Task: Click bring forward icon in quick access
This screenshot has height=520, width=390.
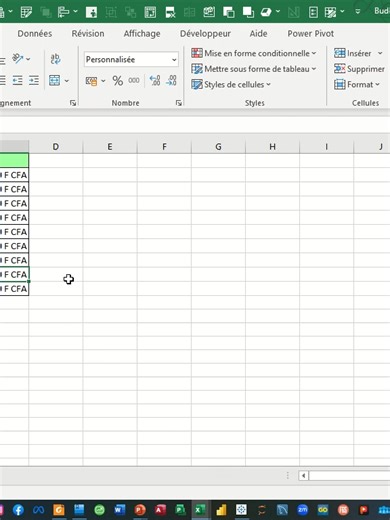Action: point(229,12)
